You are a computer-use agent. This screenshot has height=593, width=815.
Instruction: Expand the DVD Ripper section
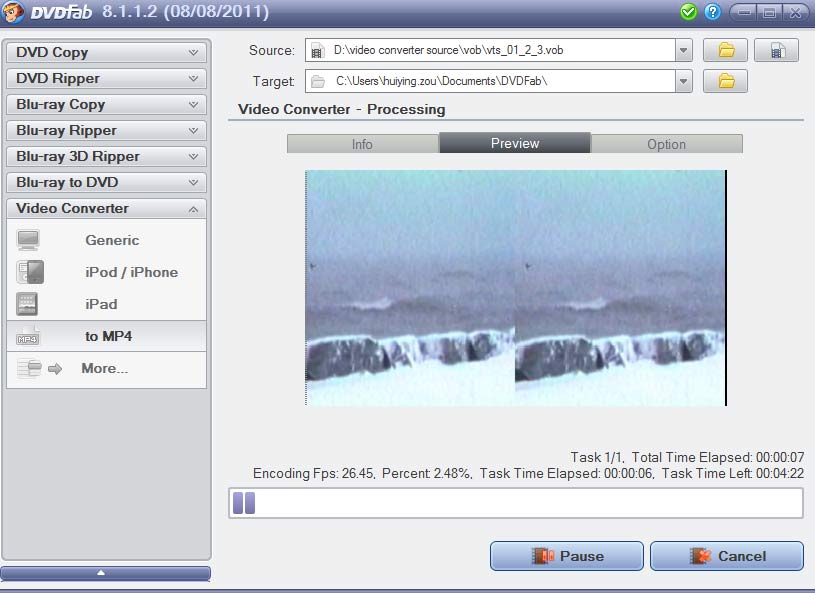pos(107,78)
